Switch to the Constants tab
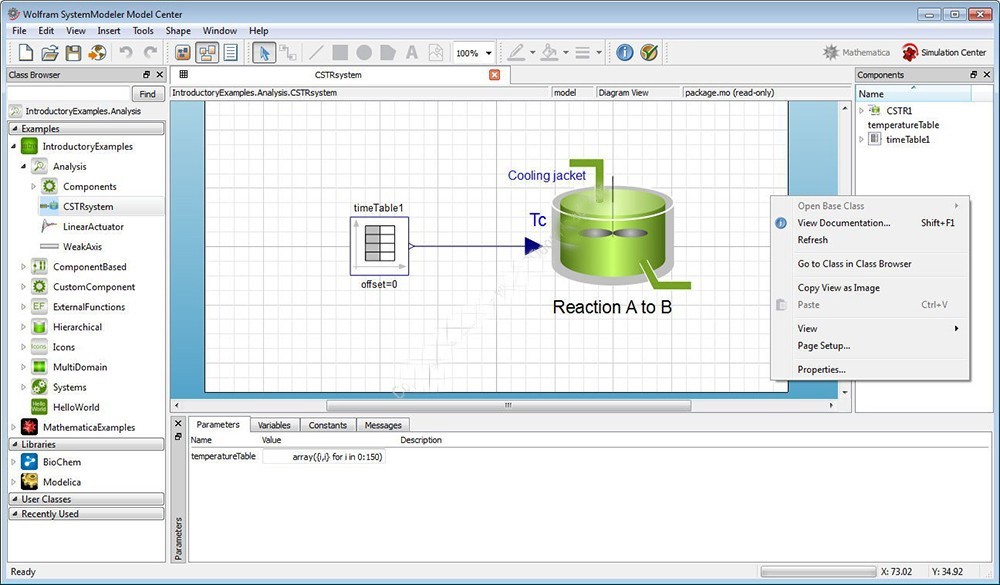The image size is (1000, 585). tap(328, 425)
